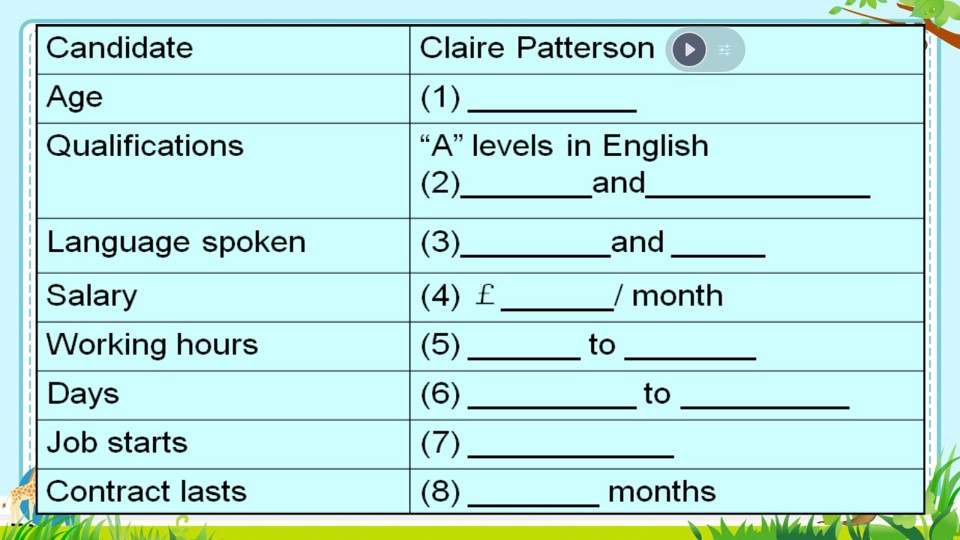Click the Salary amount blank (4)

coord(557,302)
